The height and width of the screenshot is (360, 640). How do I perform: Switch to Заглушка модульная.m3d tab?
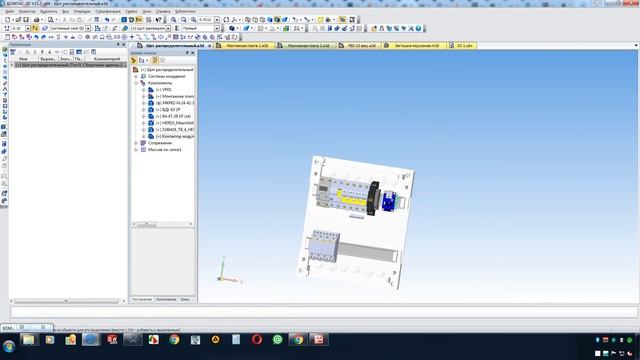(413, 46)
